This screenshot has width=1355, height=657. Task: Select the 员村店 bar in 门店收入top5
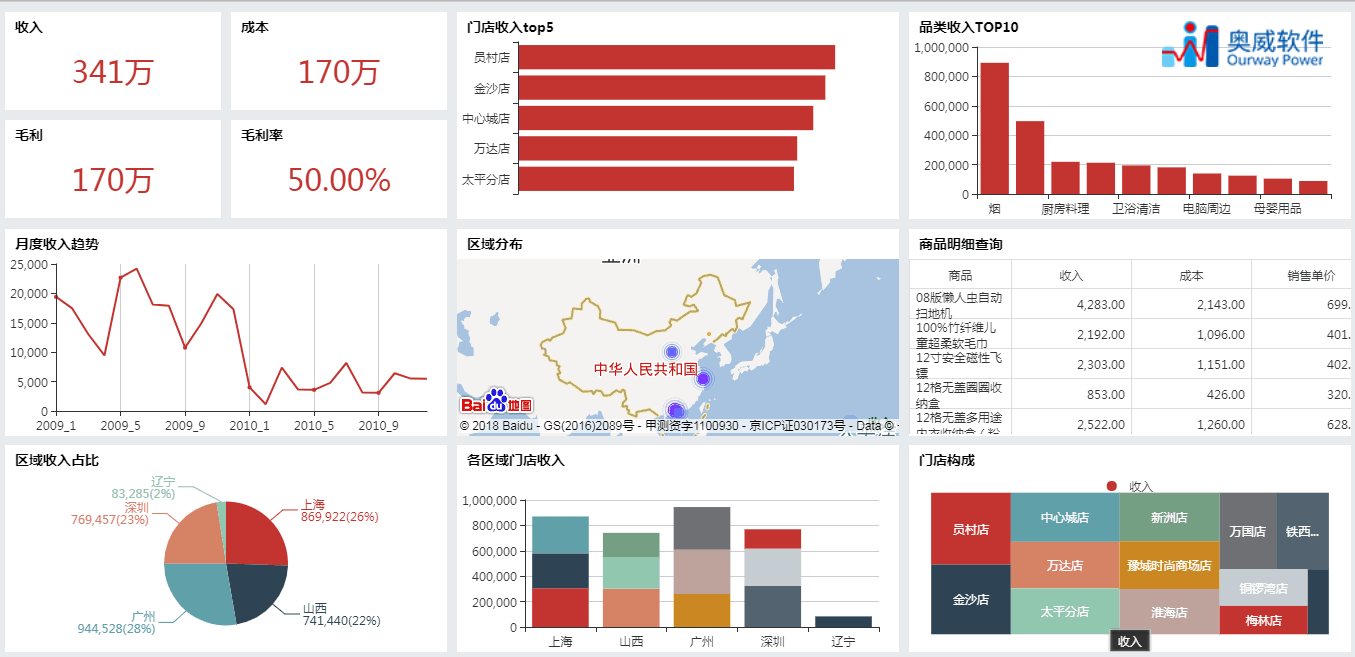click(677, 57)
